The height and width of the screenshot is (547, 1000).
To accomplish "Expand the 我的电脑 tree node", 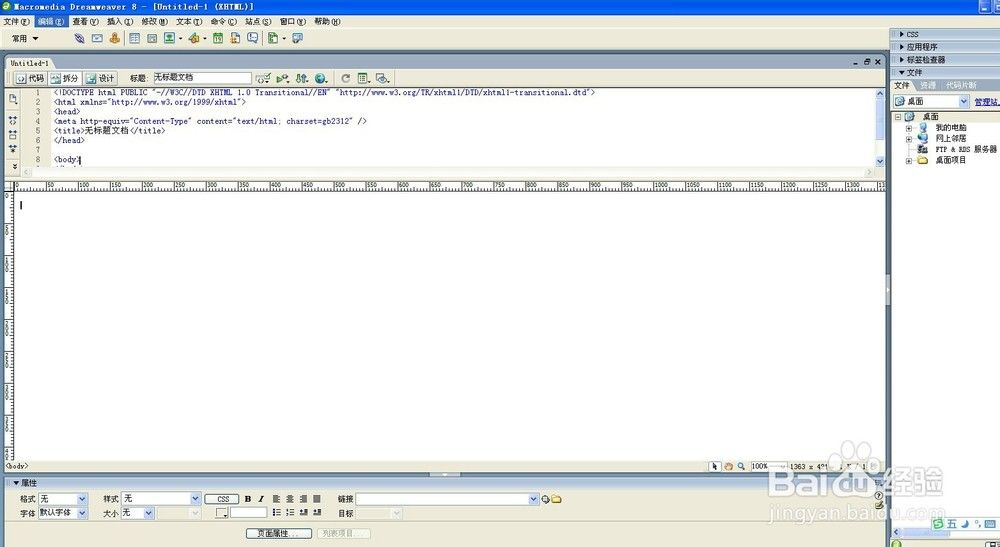I will [909, 128].
